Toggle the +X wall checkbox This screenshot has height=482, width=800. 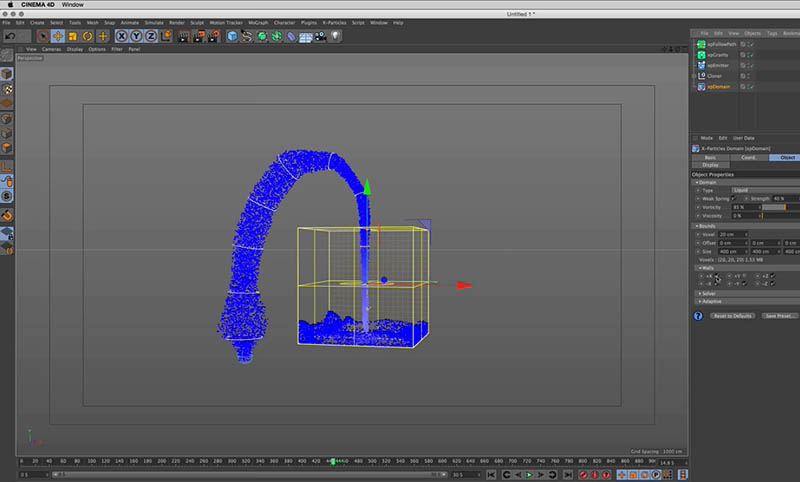point(717,276)
